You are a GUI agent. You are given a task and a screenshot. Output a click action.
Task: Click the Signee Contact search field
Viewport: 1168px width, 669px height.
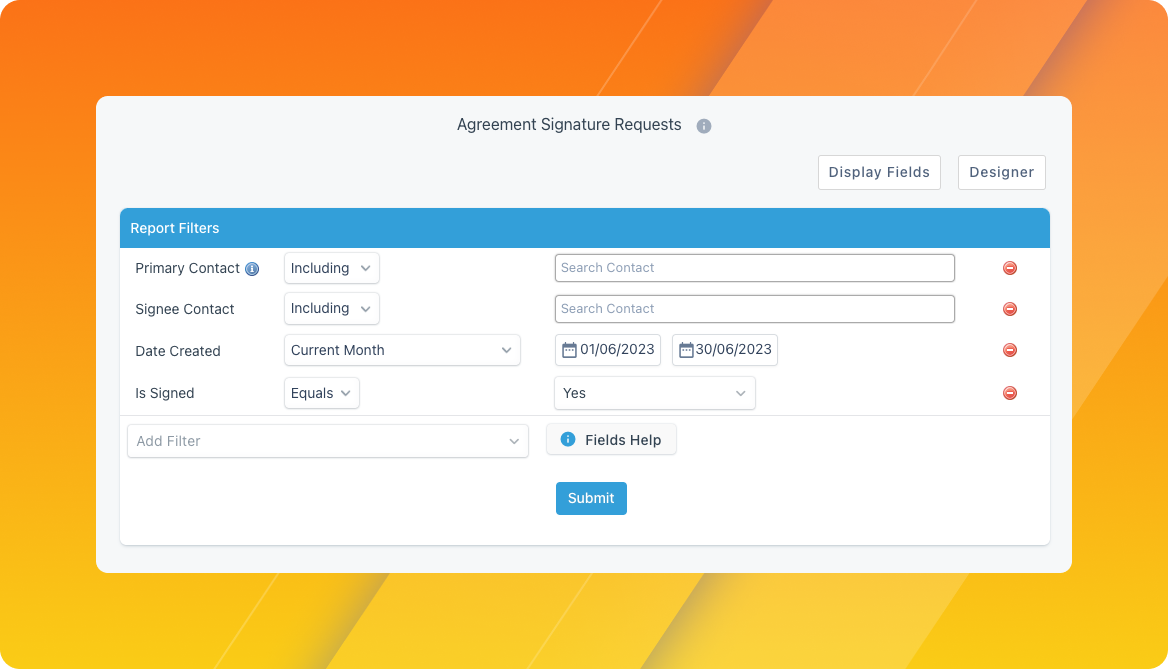pos(754,309)
